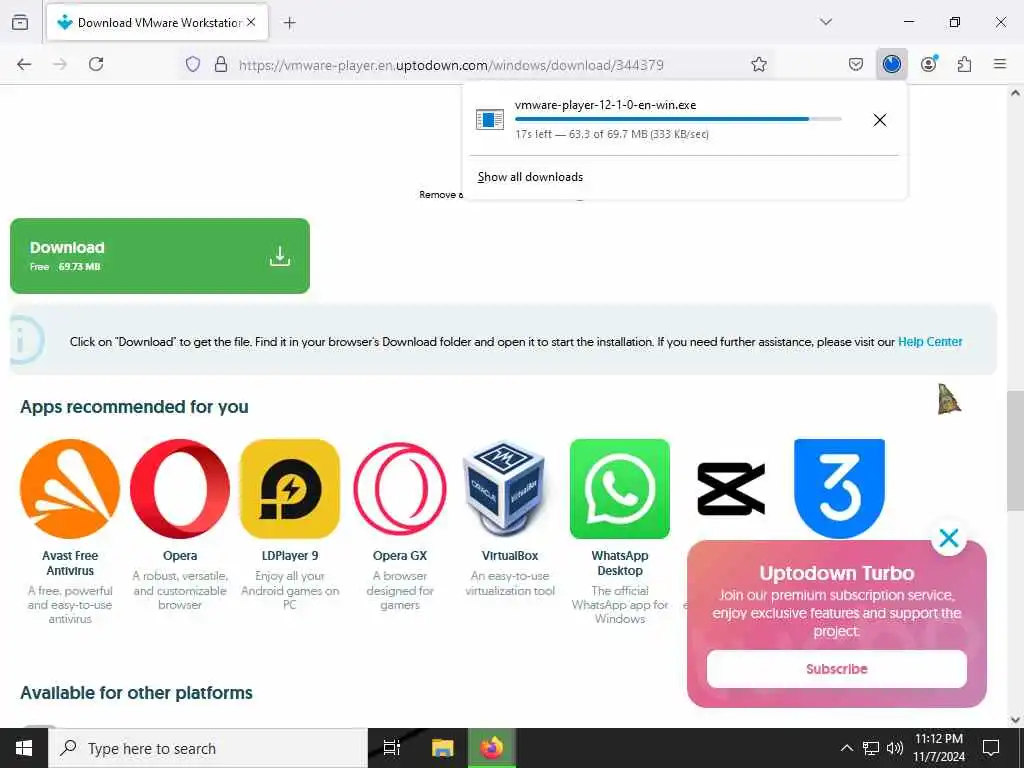The image size is (1024, 768).
Task: Open the Firefox hamburger menu
Action: (x=1000, y=64)
